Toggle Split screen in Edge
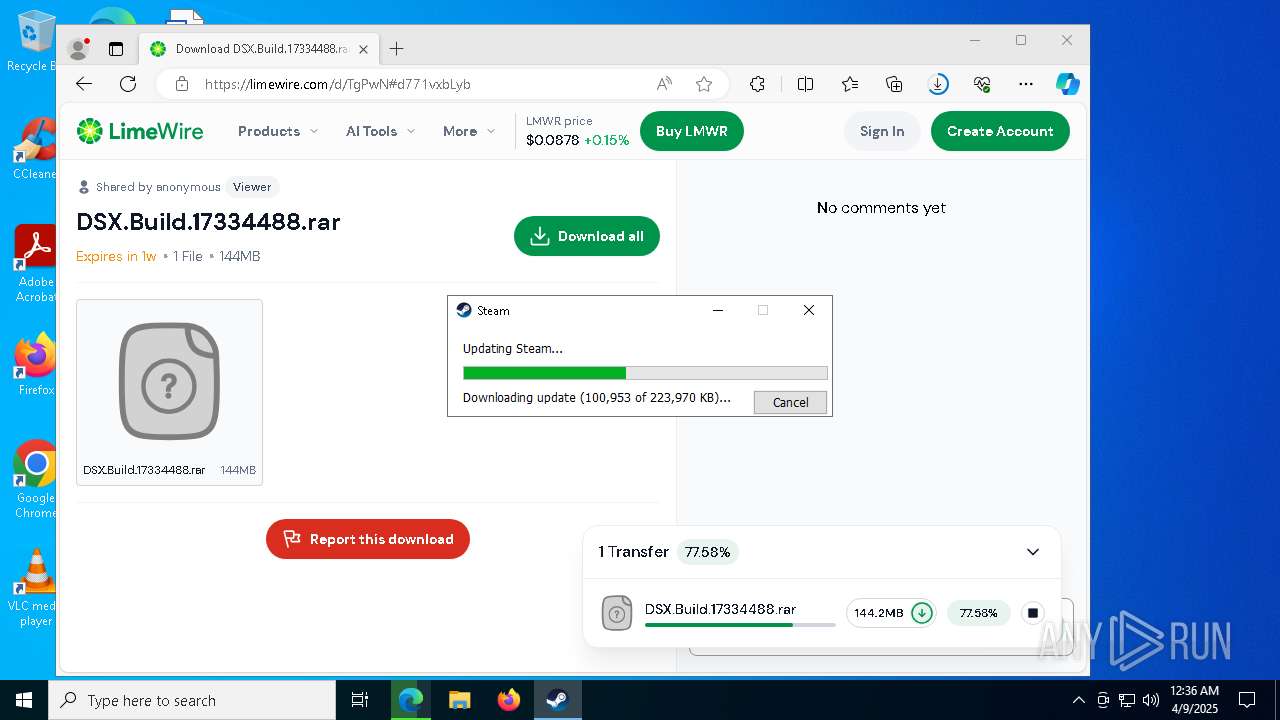The image size is (1280, 720). (x=805, y=84)
